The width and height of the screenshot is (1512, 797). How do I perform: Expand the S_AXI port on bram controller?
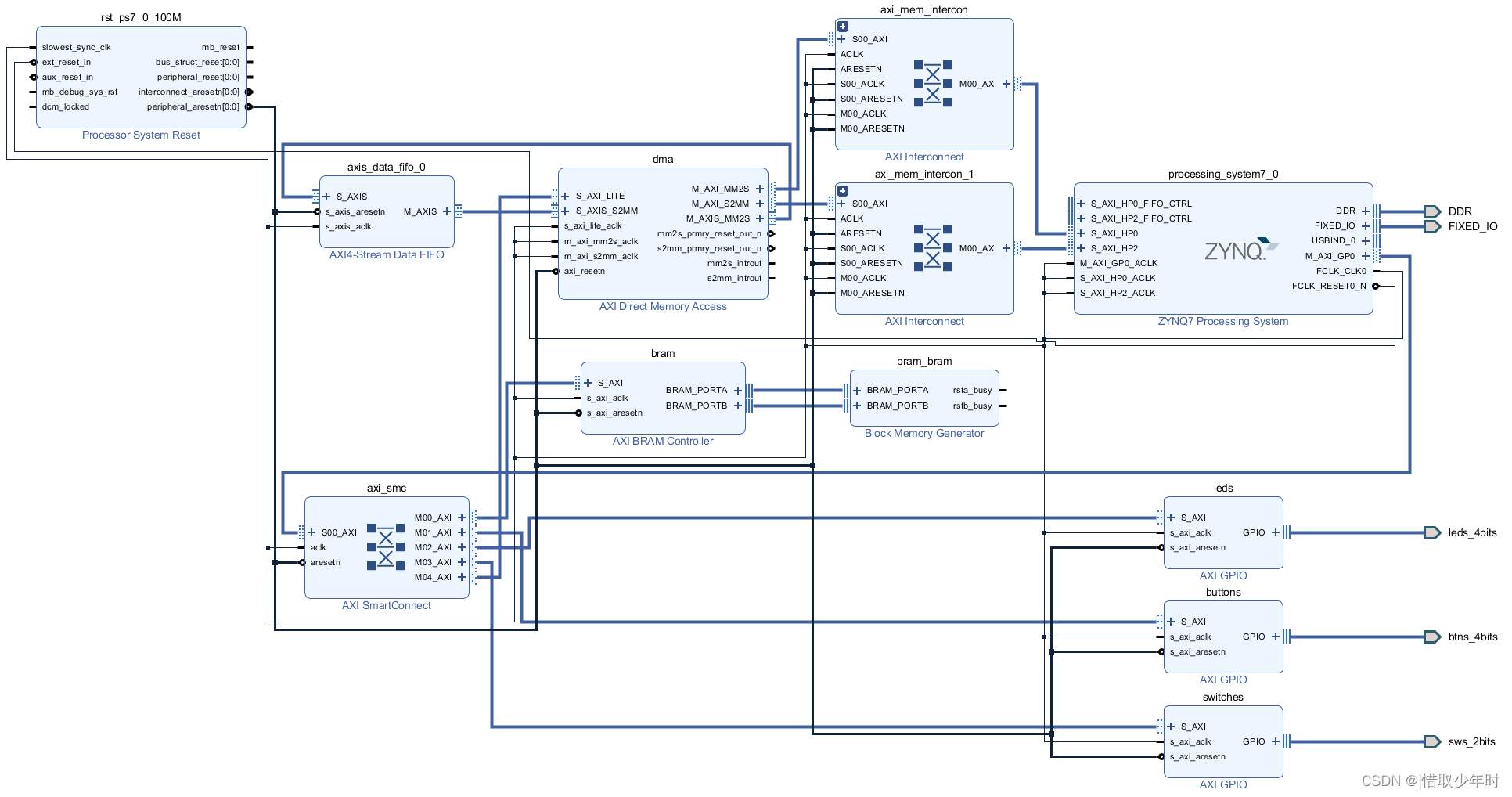click(x=588, y=383)
